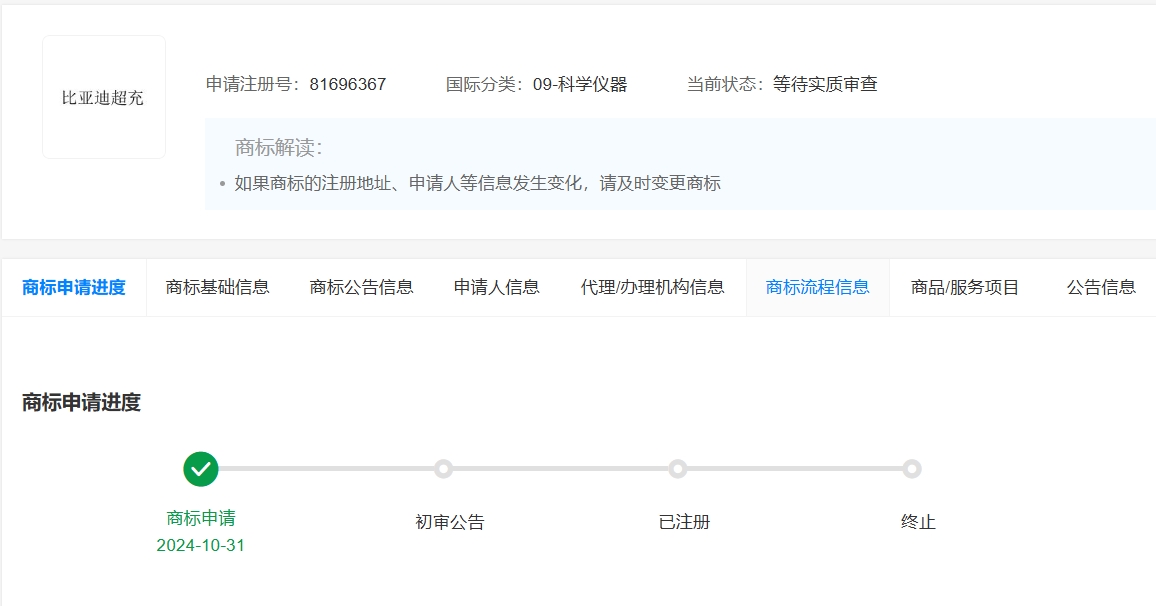Click the 已注册 step label
The image size is (1156, 606).
click(684, 523)
